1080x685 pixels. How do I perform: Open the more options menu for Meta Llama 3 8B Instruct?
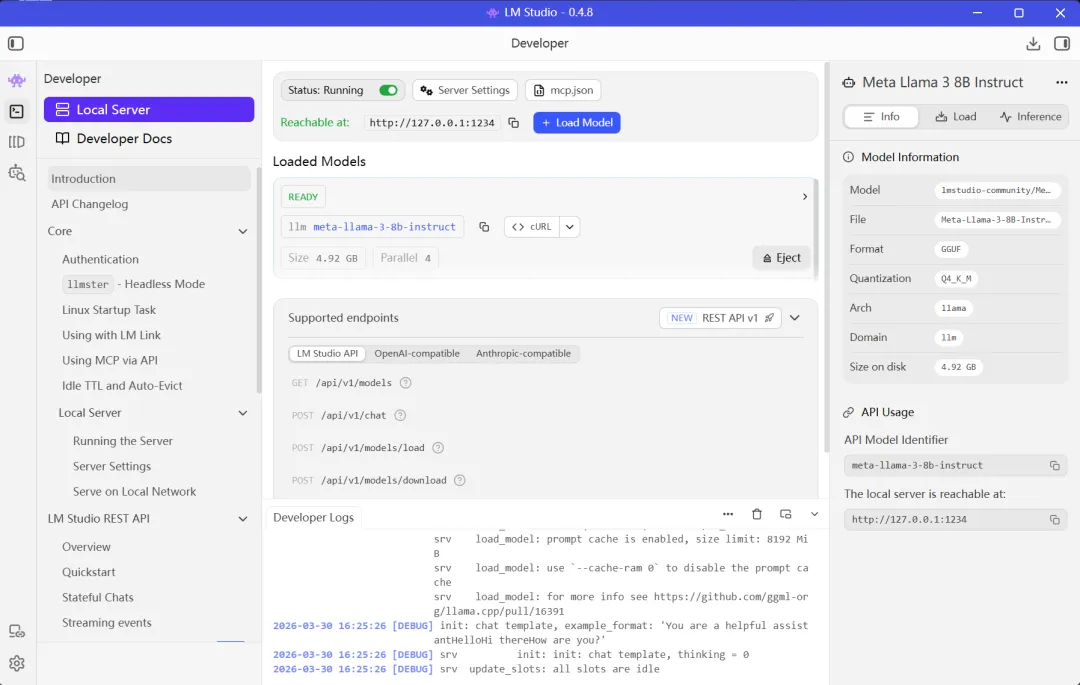coord(1061,83)
